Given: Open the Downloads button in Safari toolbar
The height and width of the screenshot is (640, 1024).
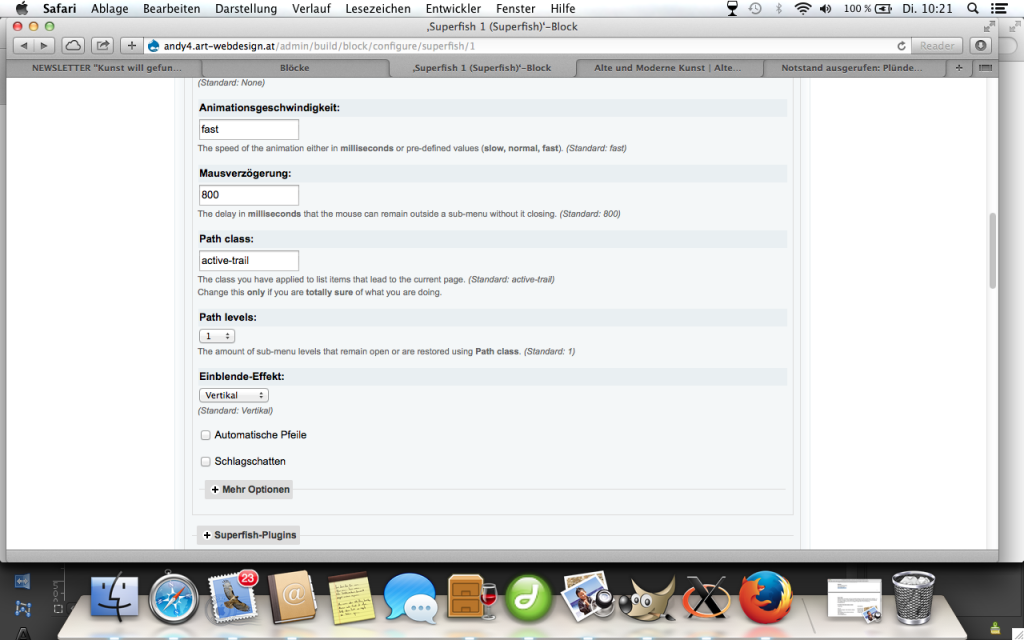Looking at the screenshot, I should pos(981,46).
